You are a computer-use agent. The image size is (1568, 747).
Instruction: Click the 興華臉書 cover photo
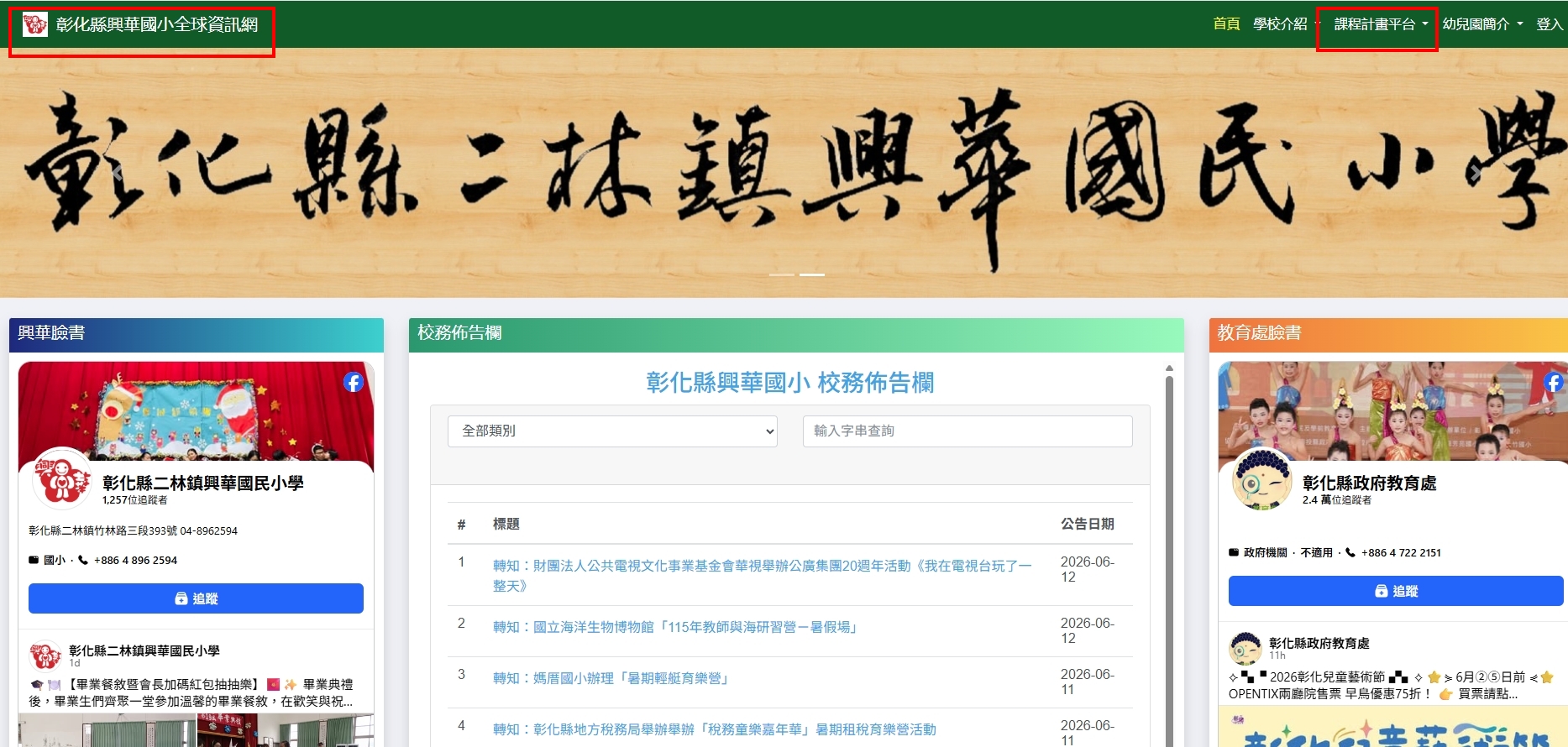[196, 411]
